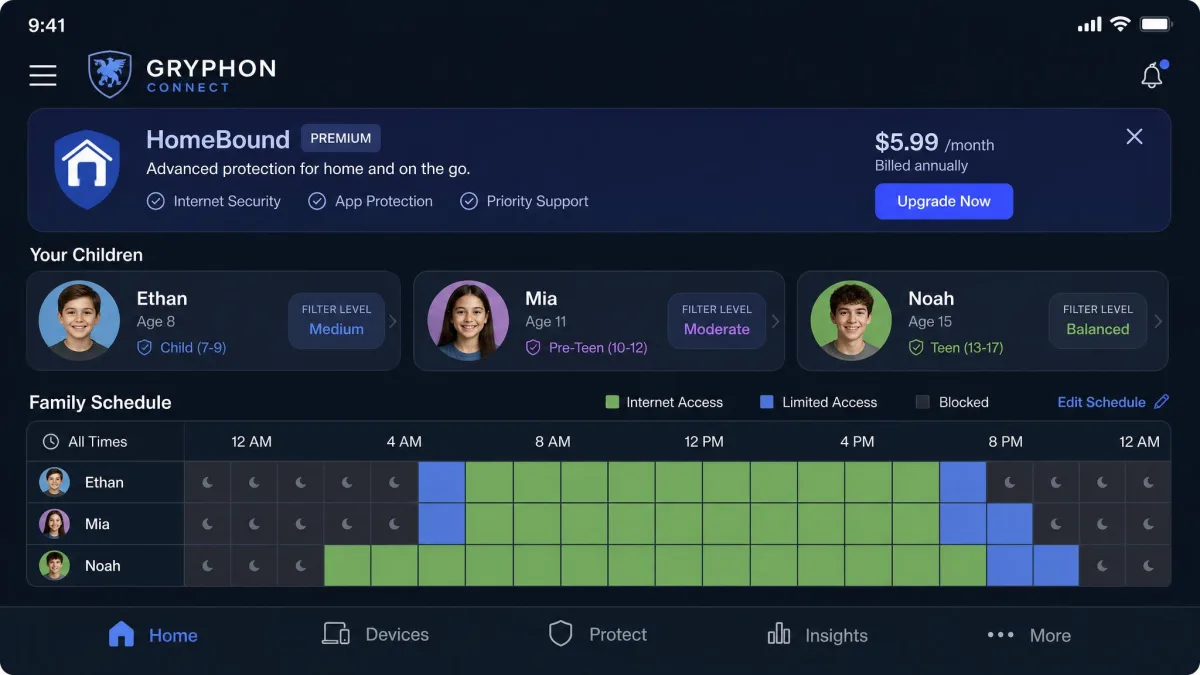Click the '$5.99 /month' price text
1200x675 pixels.
coord(934,142)
